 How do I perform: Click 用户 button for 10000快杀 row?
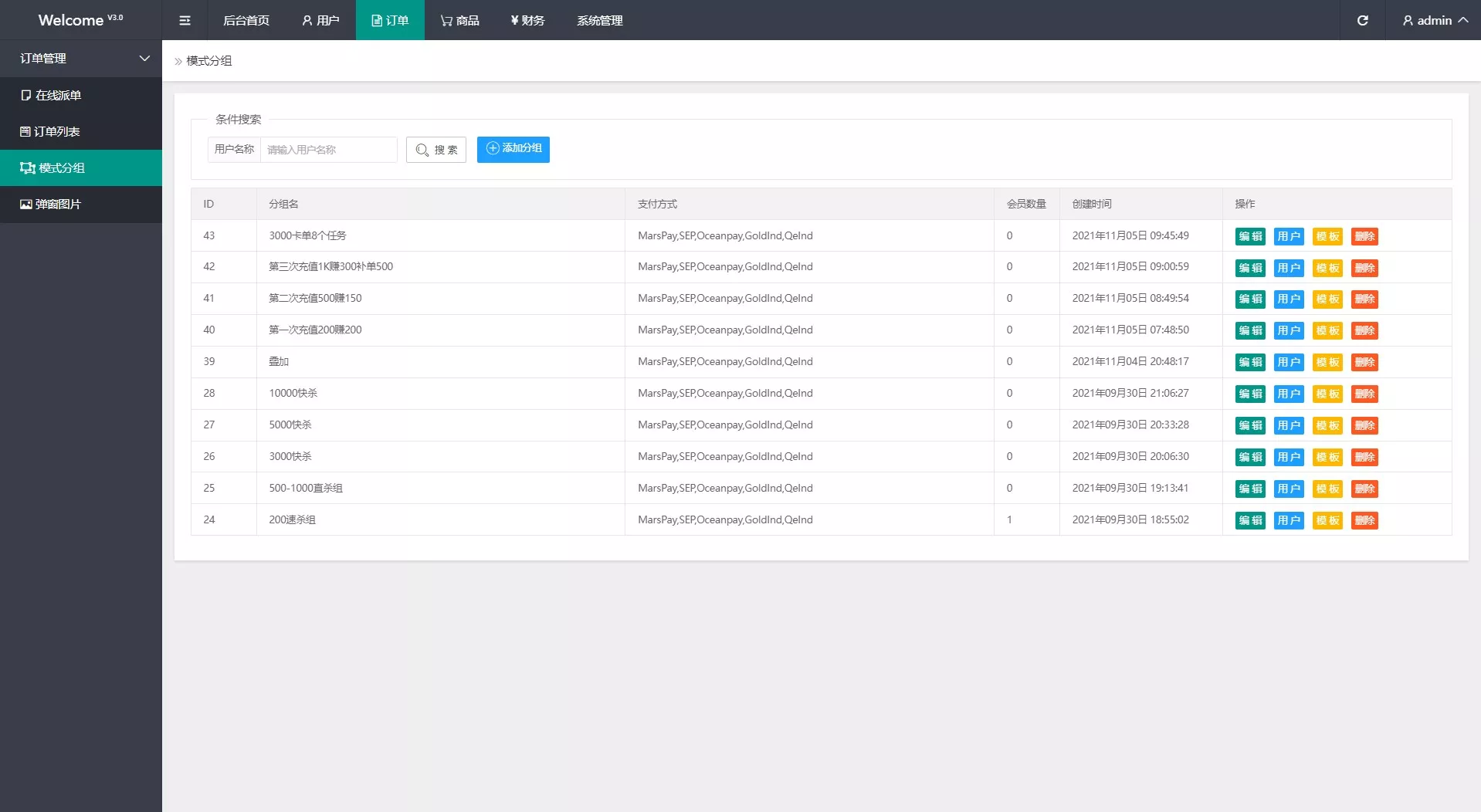[1289, 394]
